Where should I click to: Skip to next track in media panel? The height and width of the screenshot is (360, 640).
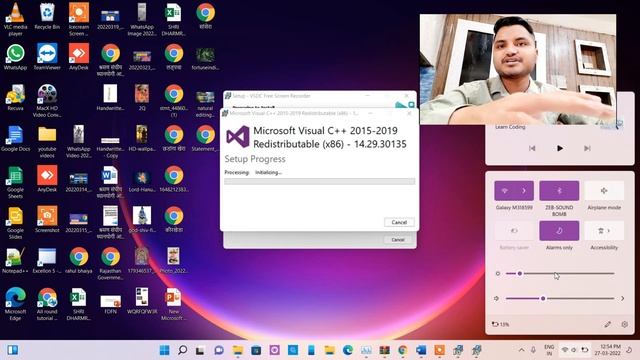pos(587,148)
